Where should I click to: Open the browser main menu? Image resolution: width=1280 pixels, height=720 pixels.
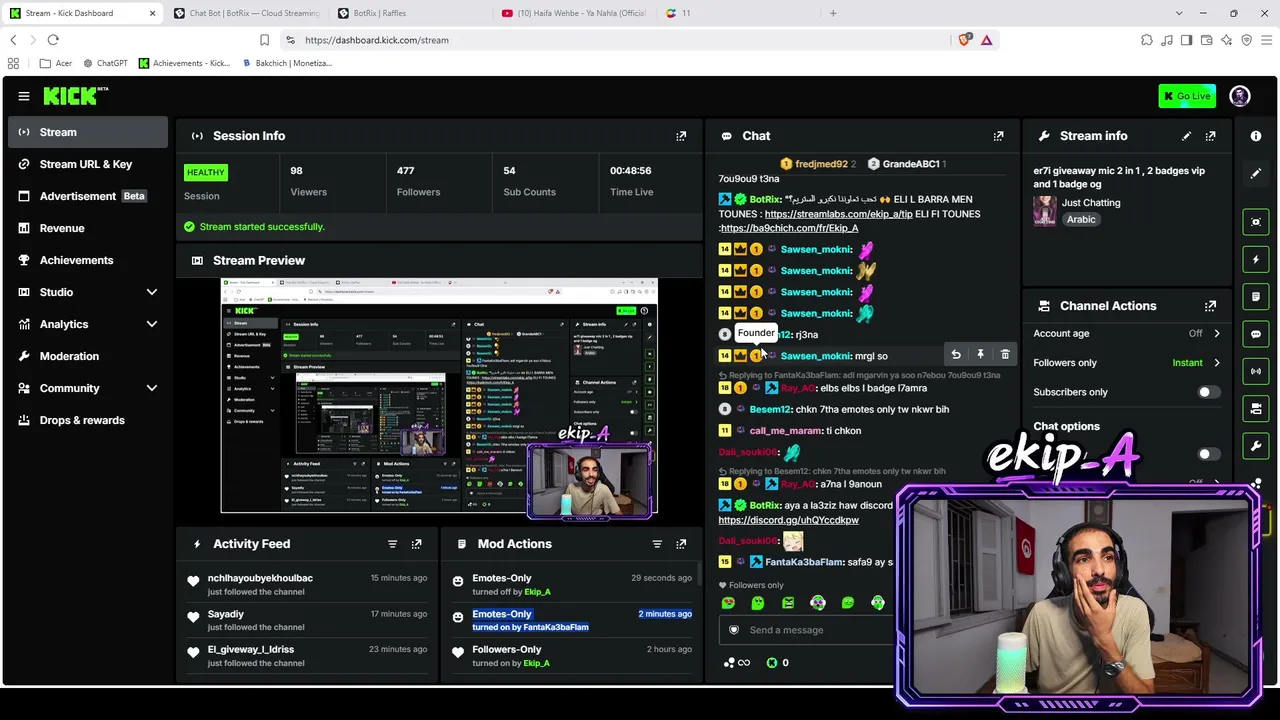1266,40
